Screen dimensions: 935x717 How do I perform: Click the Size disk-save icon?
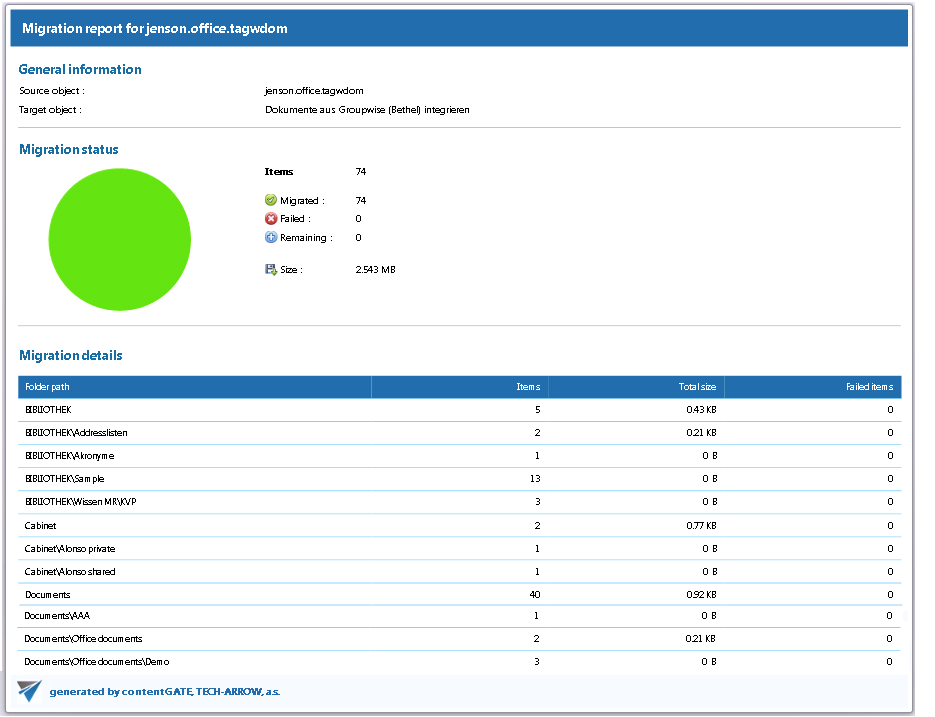(x=269, y=268)
